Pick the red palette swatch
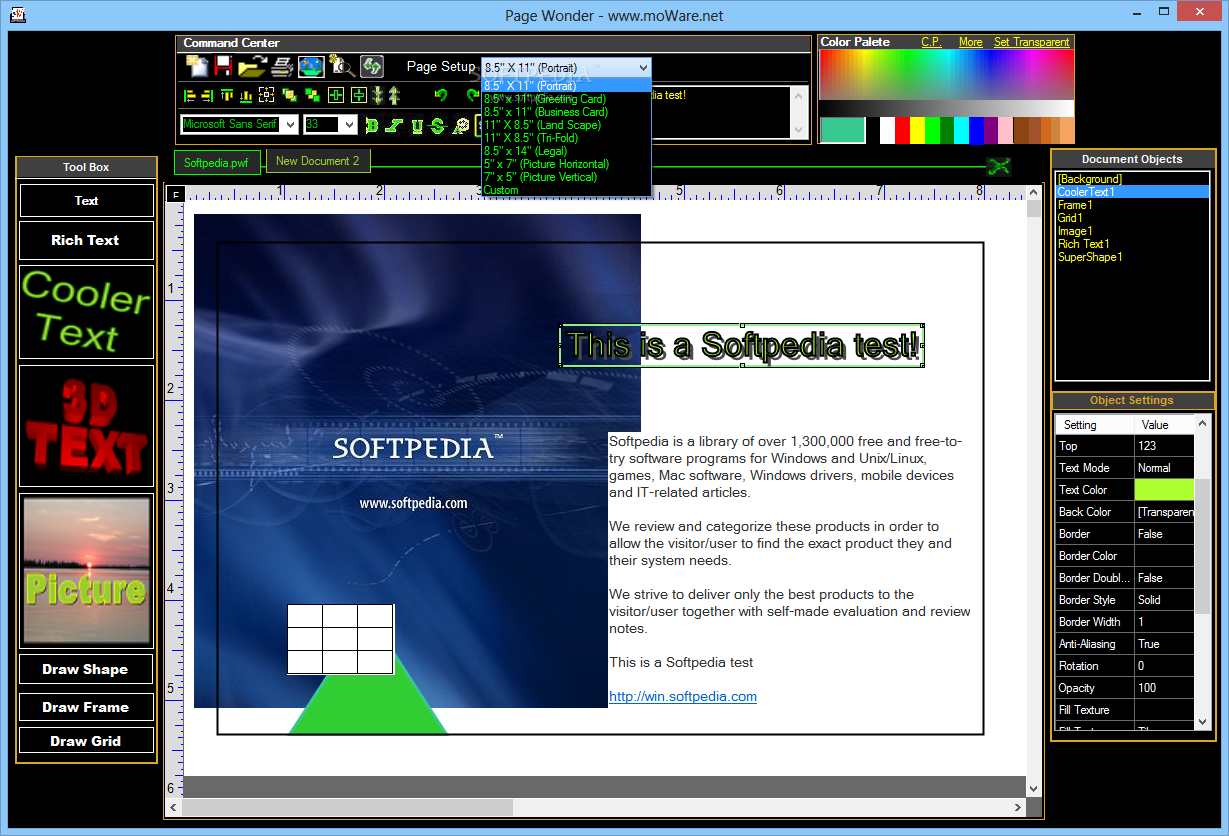1229x836 pixels. pos(902,130)
